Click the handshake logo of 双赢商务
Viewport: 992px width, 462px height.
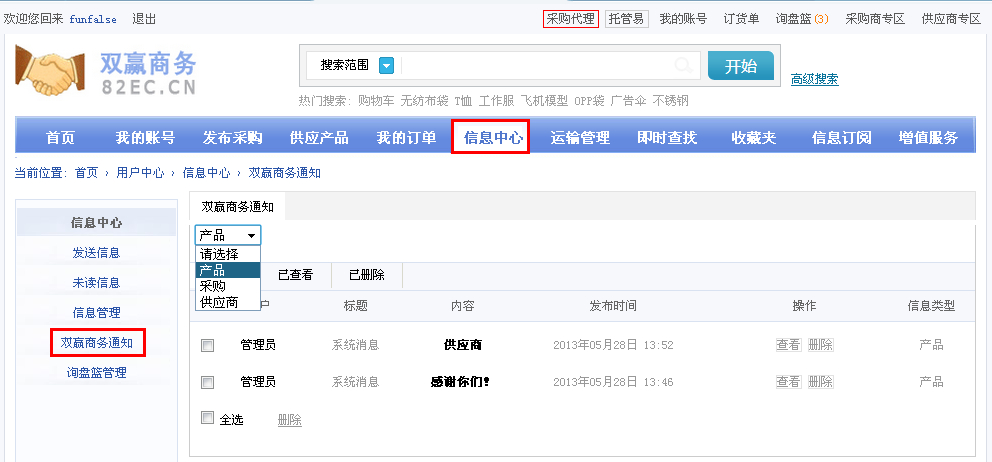[50, 72]
